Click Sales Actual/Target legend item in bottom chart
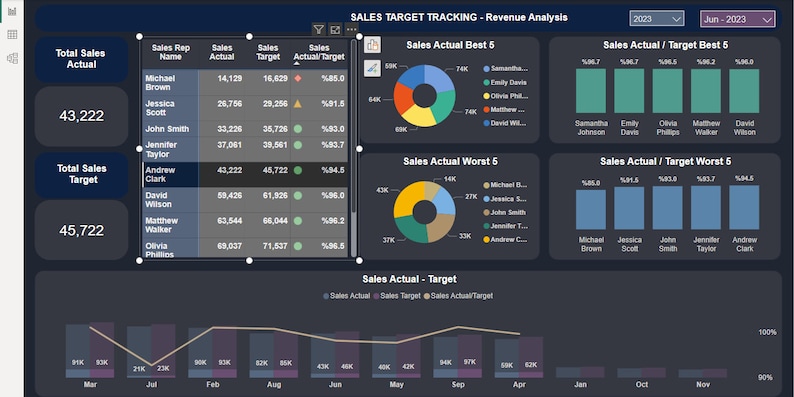794x397 pixels. click(x=458, y=296)
